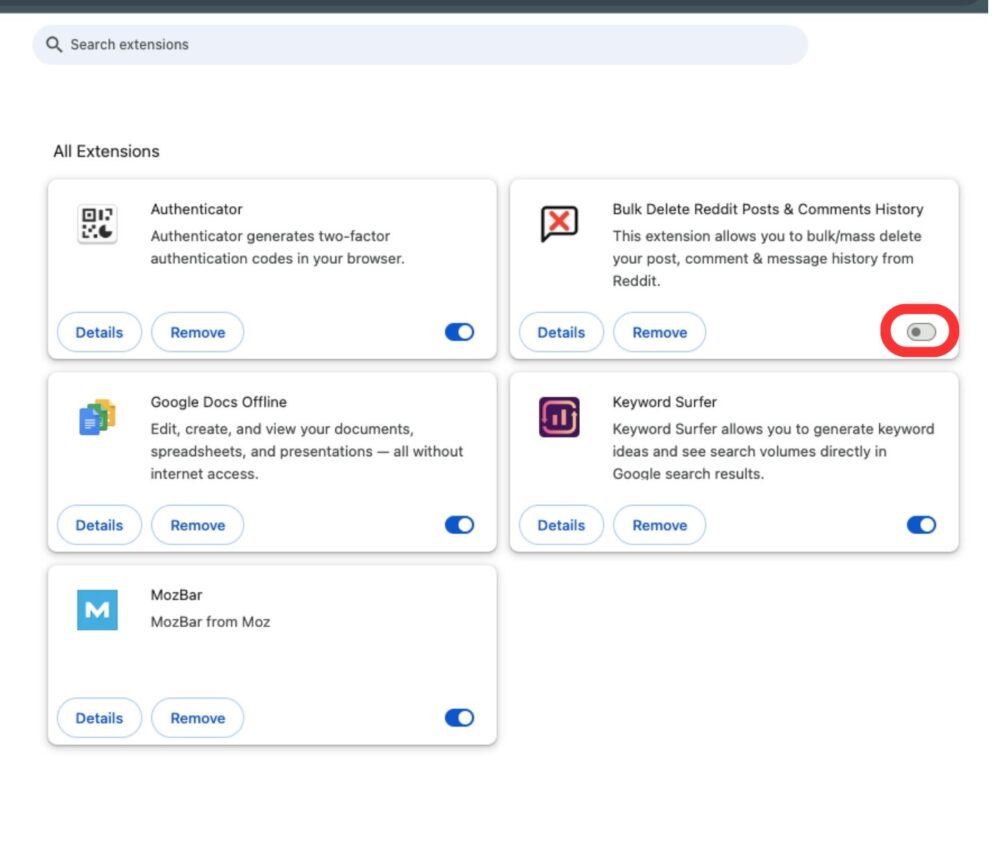The width and height of the screenshot is (1000, 850).
Task: Open Details for MozBar
Action: pos(99,717)
